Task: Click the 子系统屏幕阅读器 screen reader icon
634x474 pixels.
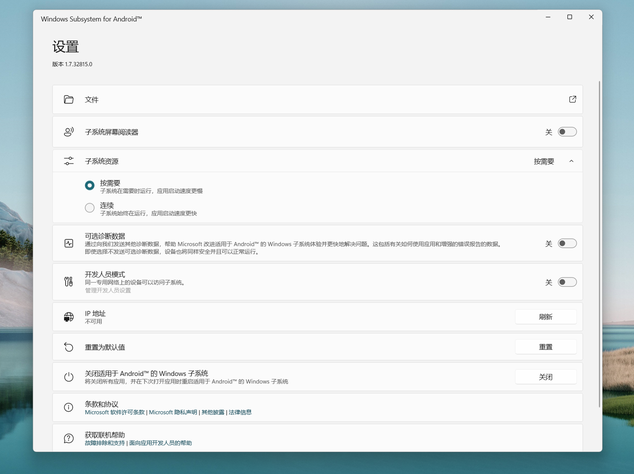Action: click(x=69, y=132)
